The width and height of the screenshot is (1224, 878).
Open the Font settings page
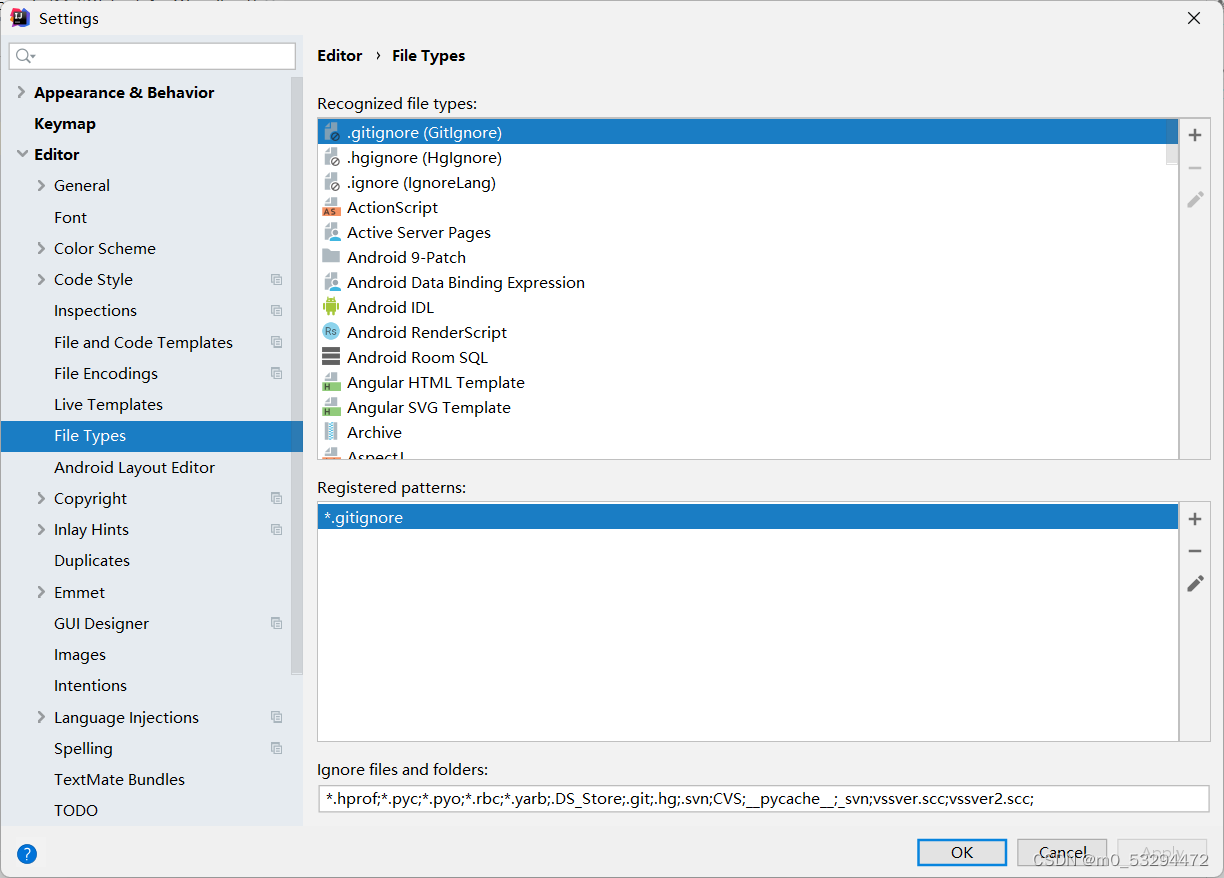click(70, 217)
